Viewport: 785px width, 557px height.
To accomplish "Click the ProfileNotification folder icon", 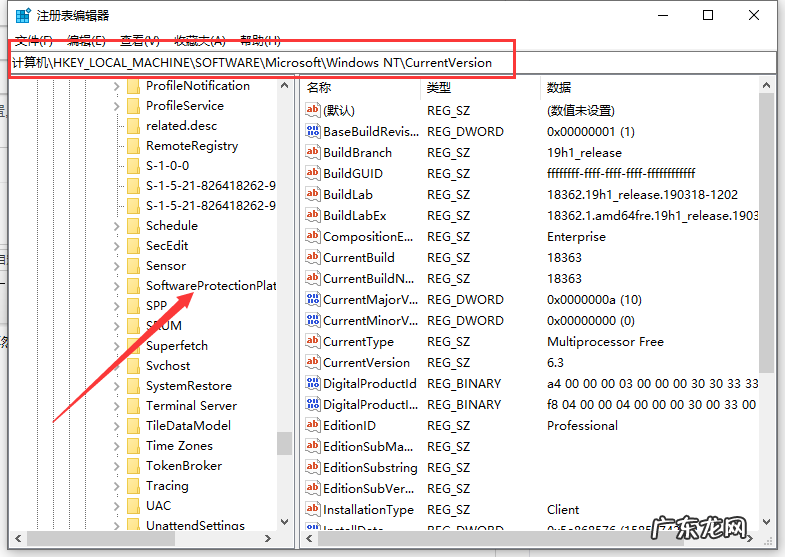I will pos(133,86).
